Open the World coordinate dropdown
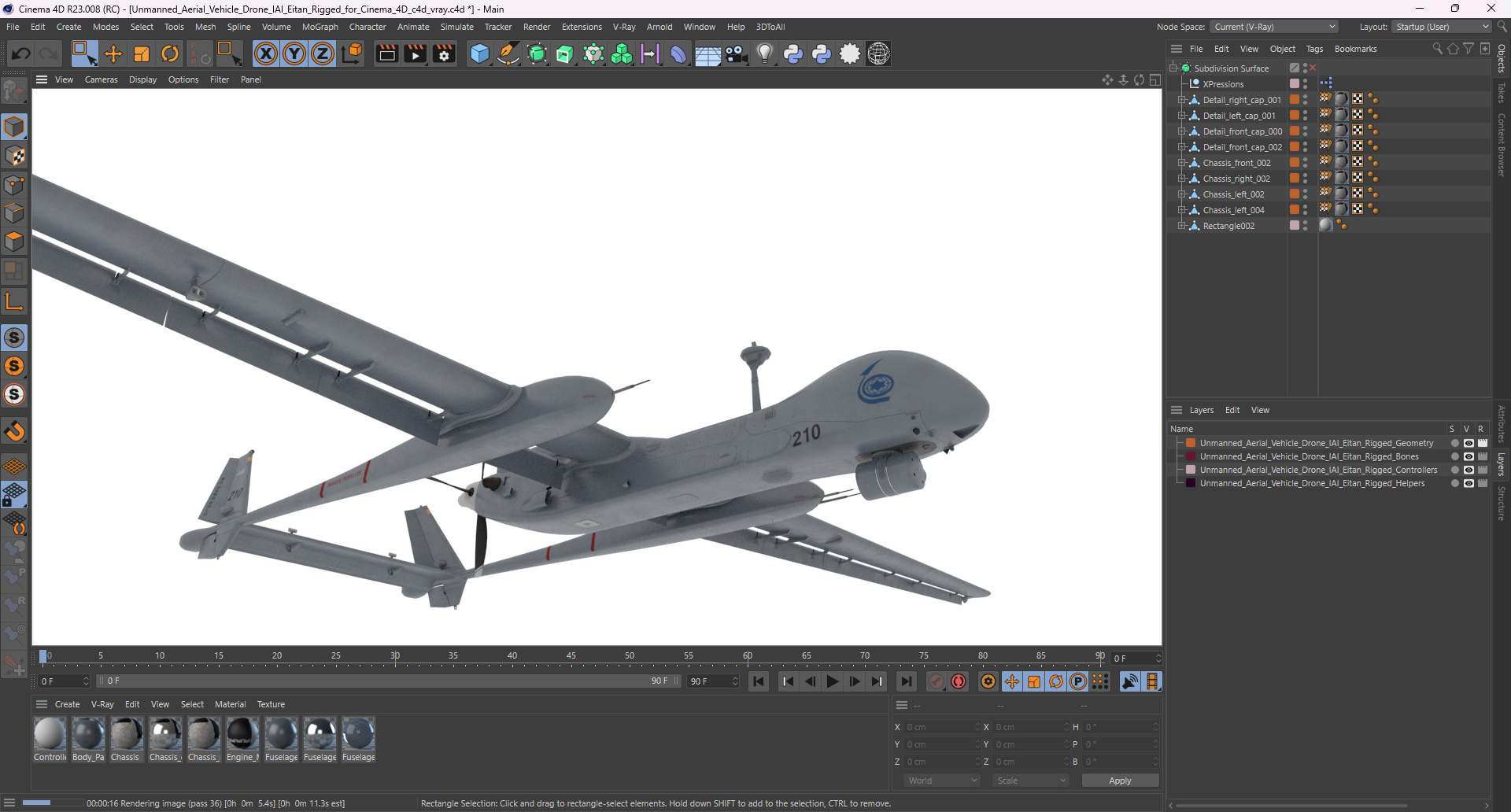Image resolution: width=1511 pixels, height=812 pixels. coord(941,781)
